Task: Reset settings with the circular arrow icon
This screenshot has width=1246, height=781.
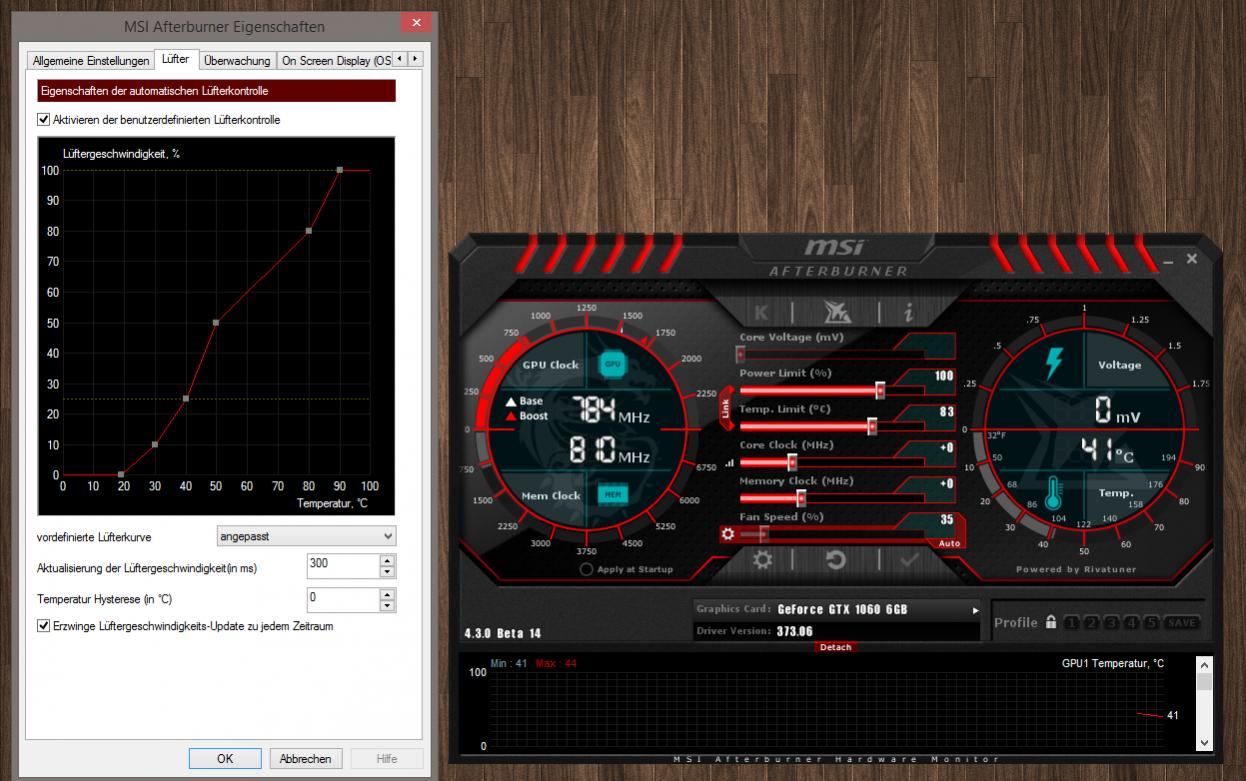Action: (x=835, y=560)
